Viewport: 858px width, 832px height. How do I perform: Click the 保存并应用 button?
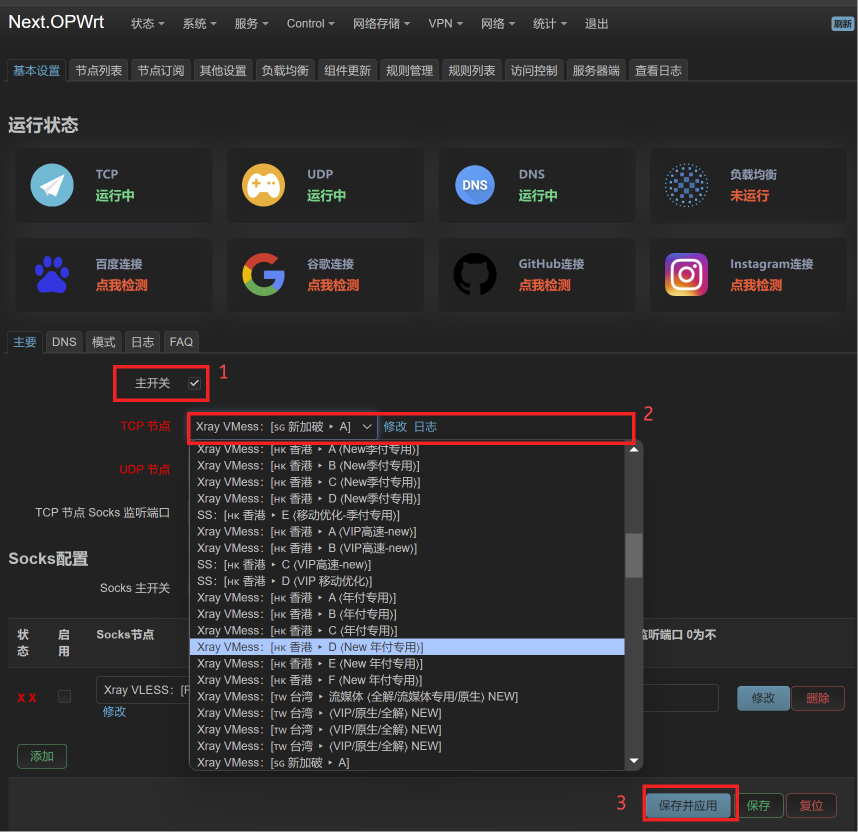[688, 805]
